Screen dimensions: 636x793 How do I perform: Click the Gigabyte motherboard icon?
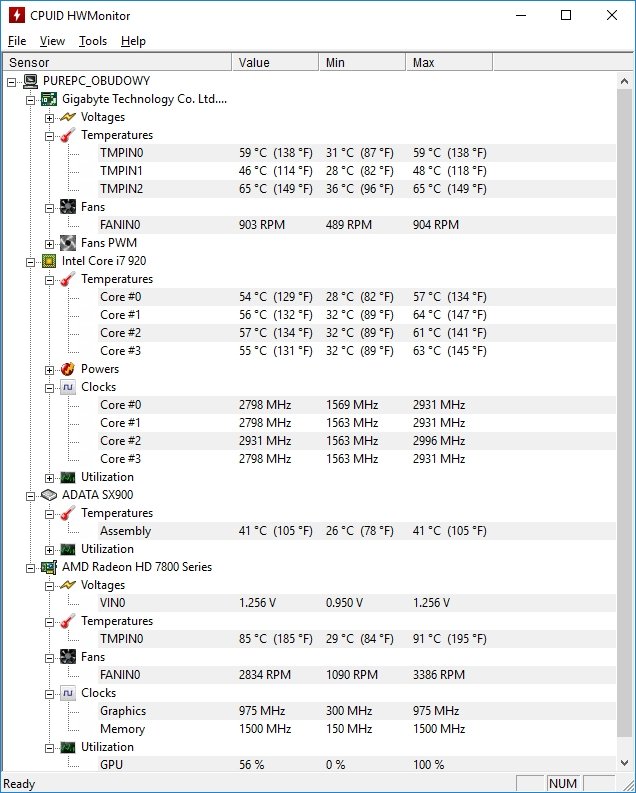tap(49, 99)
